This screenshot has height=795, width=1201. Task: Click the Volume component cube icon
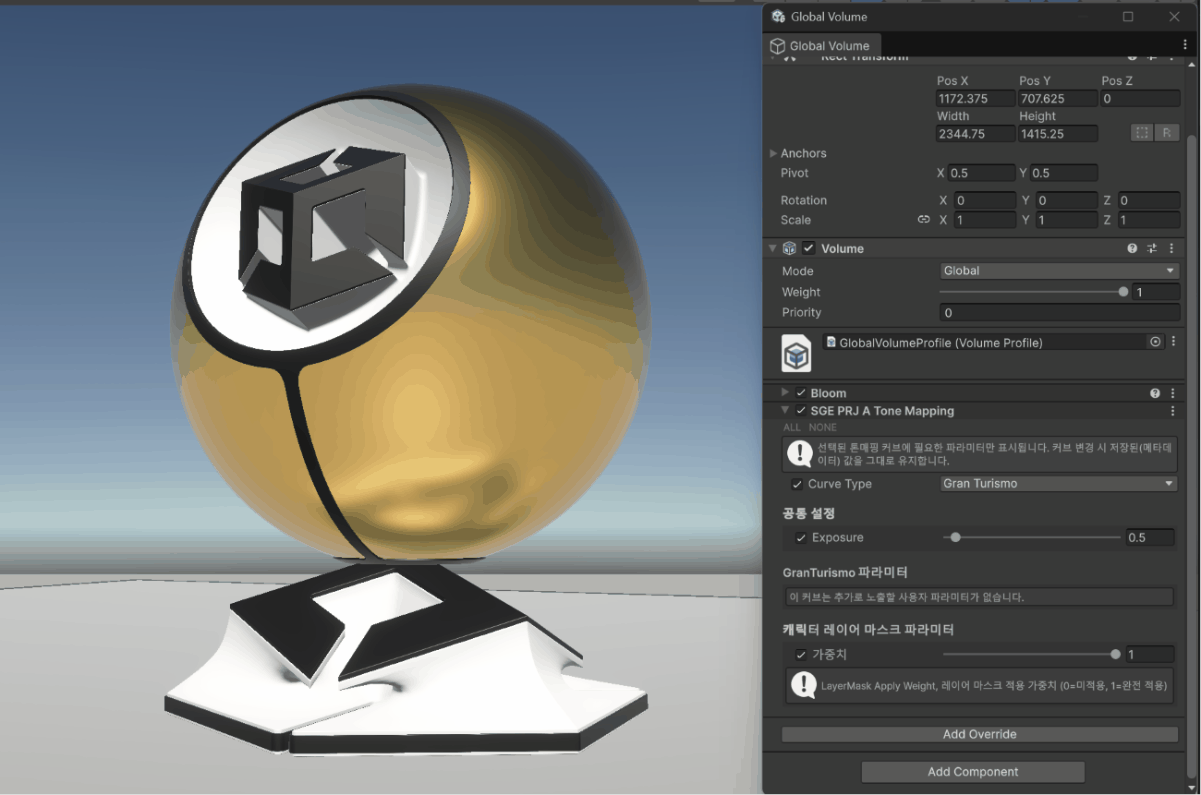click(x=789, y=248)
